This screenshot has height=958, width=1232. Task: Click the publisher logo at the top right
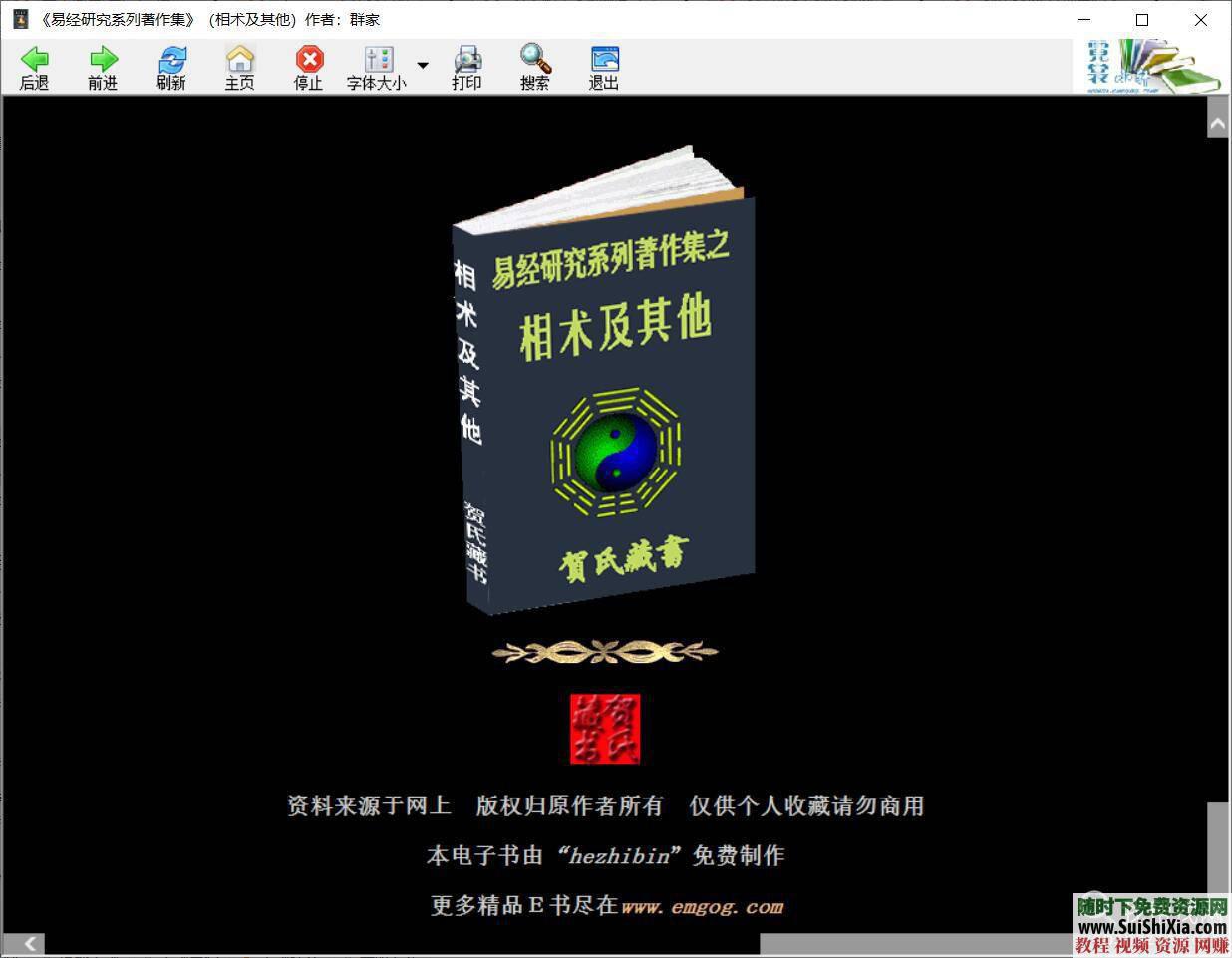click(1151, 64)
